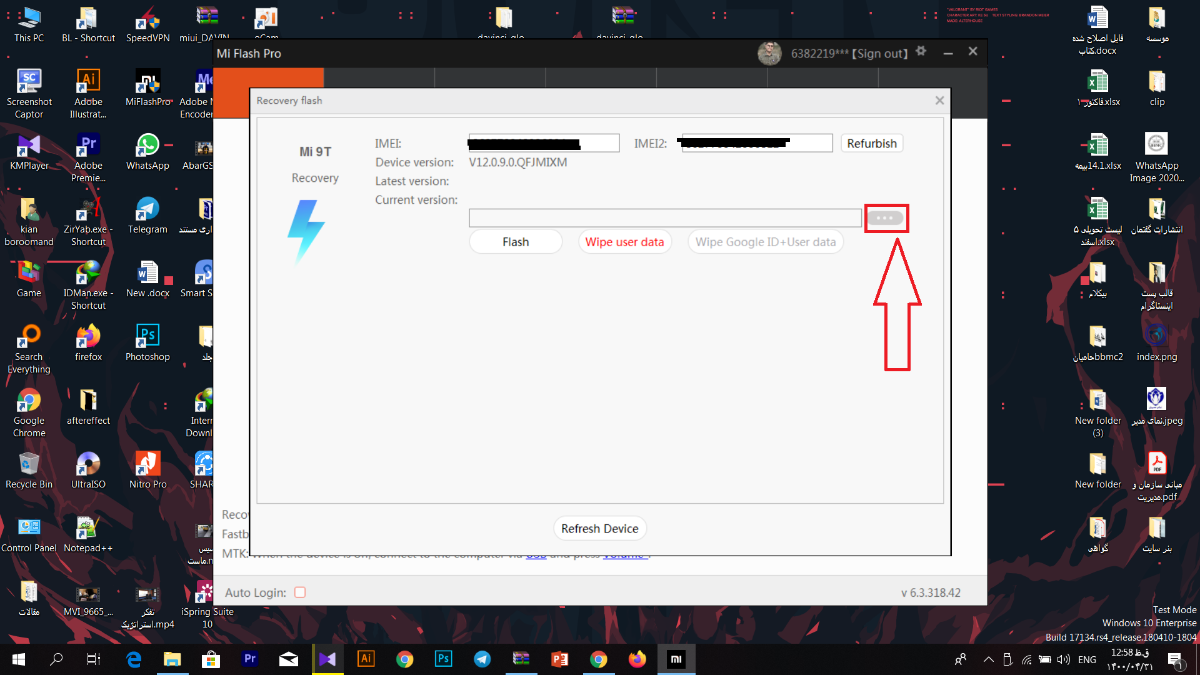Click the Flash button
Screen dimensions: 1200x675
pos(516,242)
